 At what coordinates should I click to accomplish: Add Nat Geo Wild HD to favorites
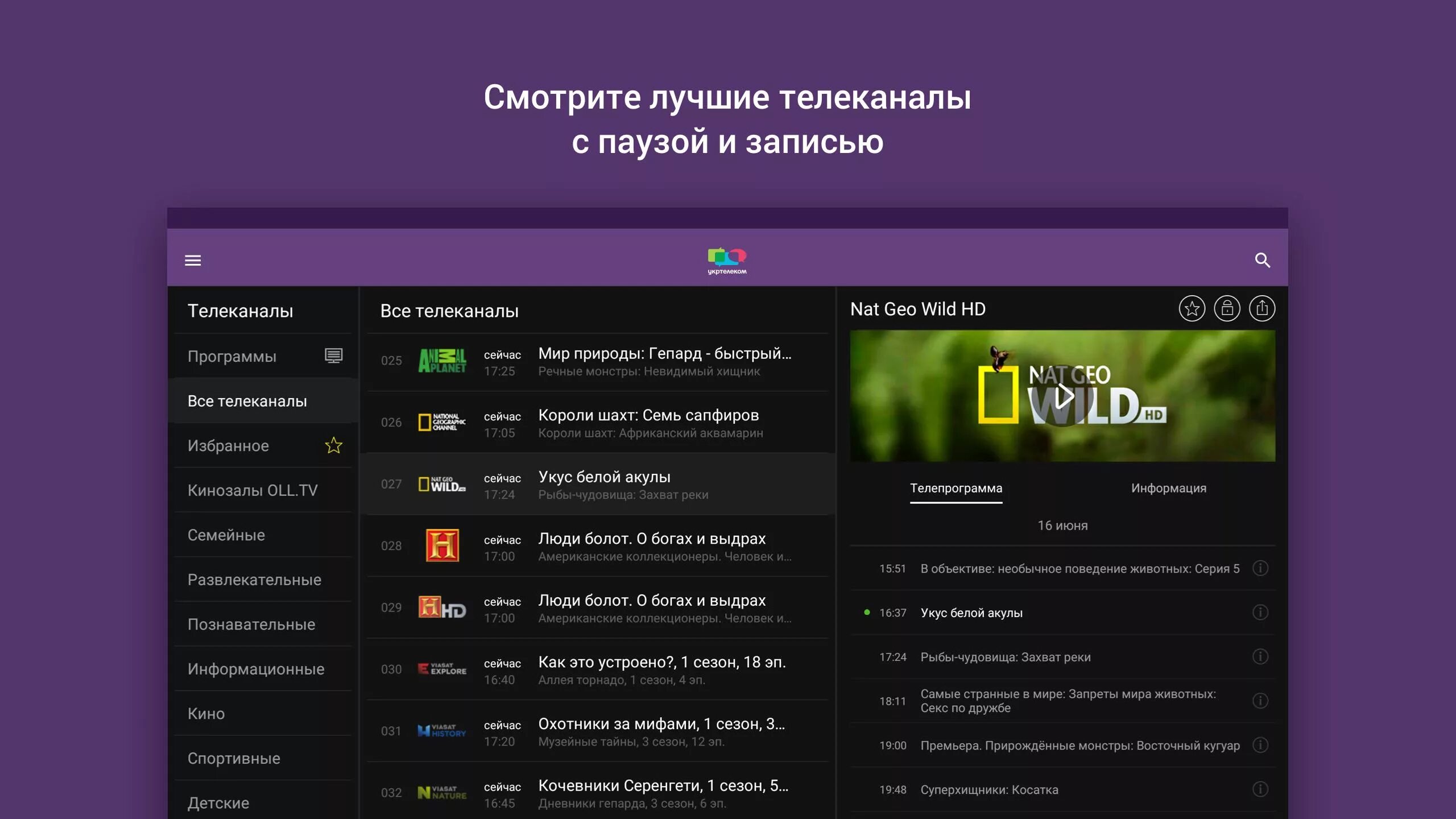(1192, 309)
